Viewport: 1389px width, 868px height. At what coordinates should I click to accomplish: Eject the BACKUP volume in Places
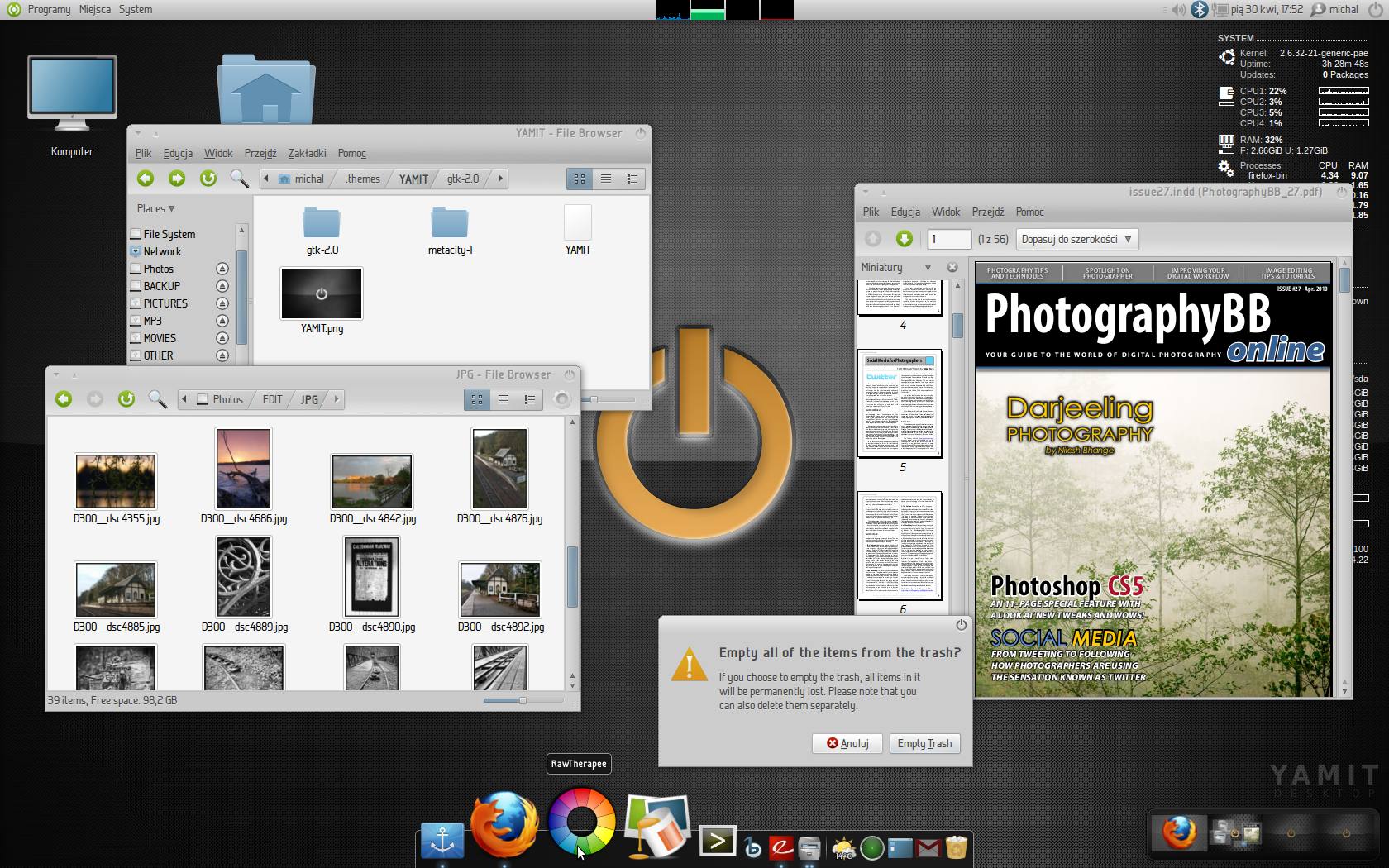point(222,286)
